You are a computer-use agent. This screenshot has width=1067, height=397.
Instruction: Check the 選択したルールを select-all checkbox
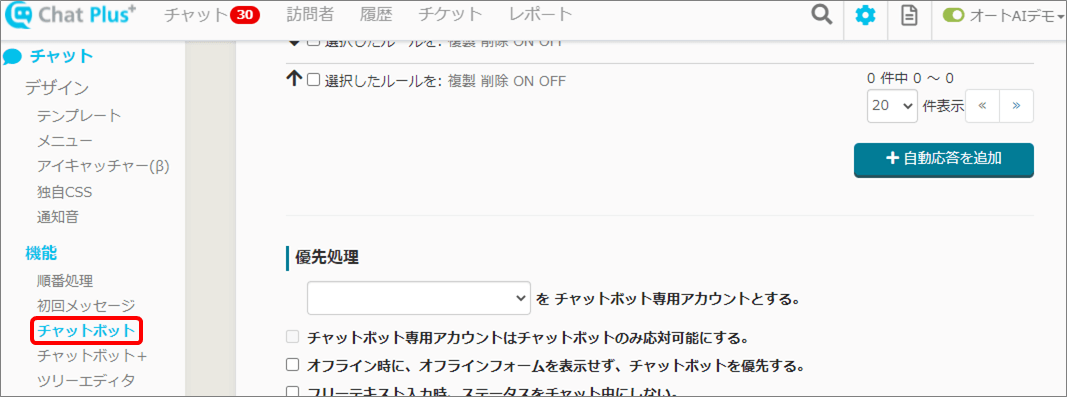click(313, 80)
